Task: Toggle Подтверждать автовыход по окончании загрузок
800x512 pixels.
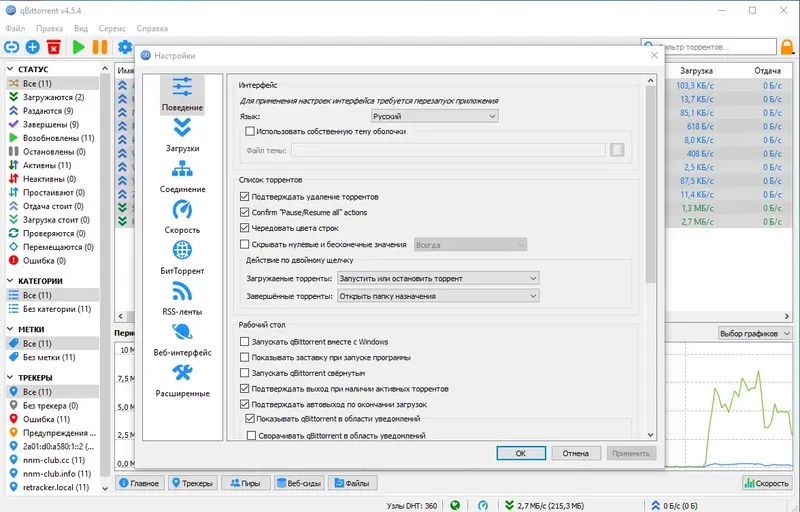Action: point(244,404)
